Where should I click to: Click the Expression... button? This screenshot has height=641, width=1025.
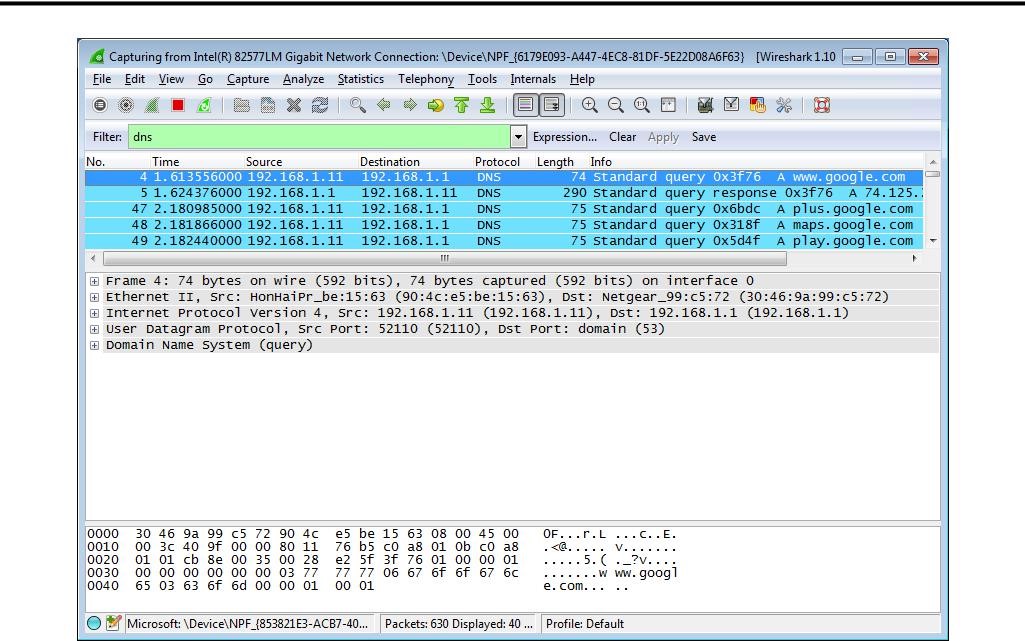coord(565,137)
